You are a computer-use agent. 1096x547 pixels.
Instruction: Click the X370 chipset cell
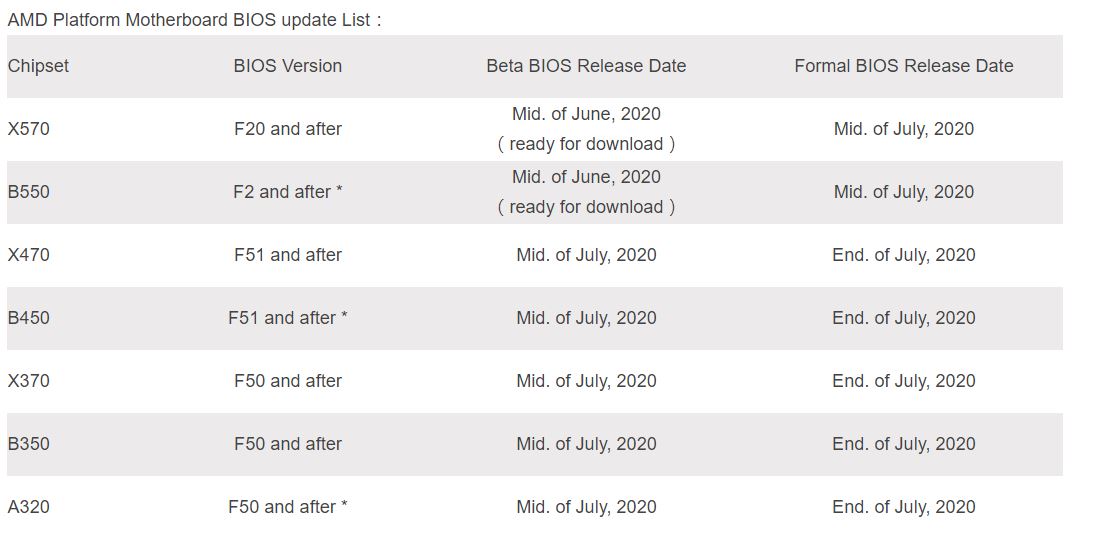[28, 381]
